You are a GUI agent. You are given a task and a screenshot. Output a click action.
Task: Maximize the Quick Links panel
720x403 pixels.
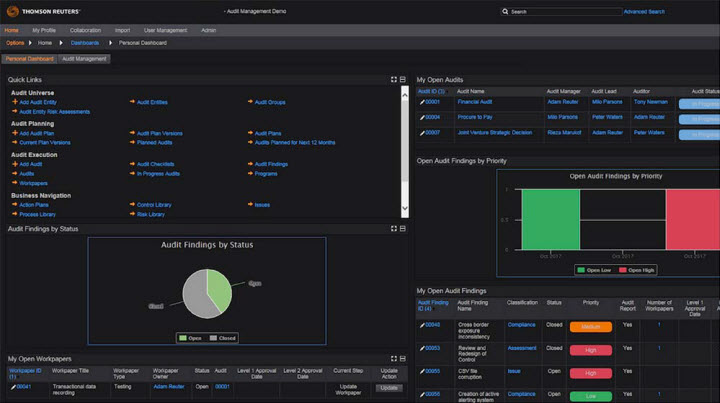(394, 79)
